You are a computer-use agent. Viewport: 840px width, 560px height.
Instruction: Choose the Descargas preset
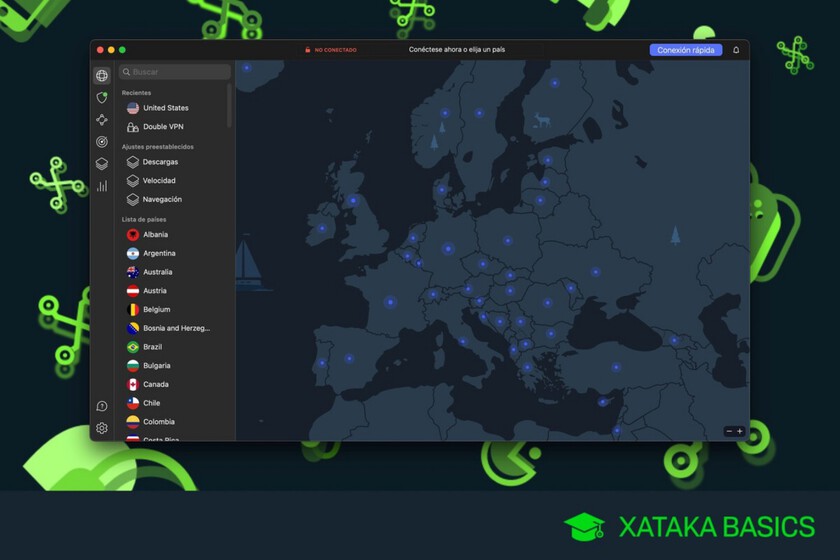pyautogui.click(x=160, y=162)
